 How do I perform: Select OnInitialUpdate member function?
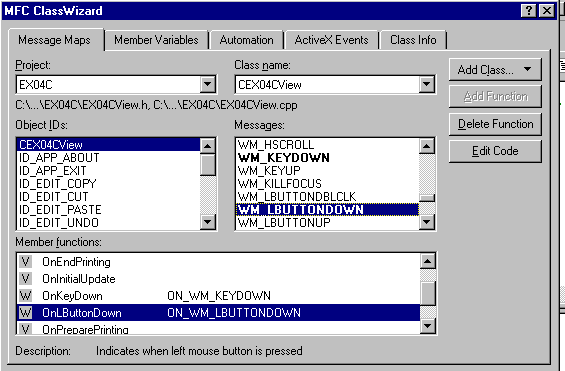218,279
